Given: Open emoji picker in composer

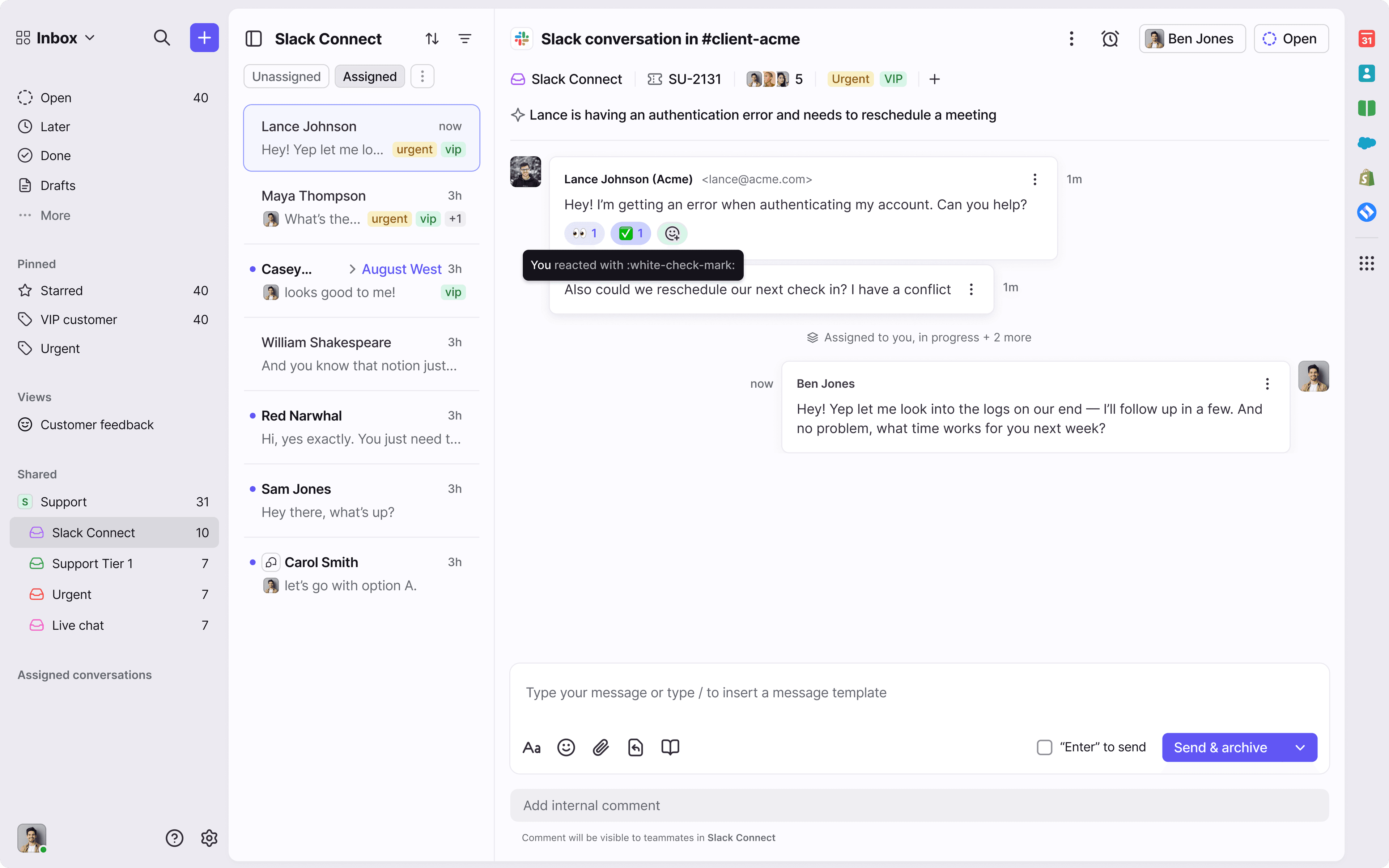Looking at the screenshot, I should 566,748.
